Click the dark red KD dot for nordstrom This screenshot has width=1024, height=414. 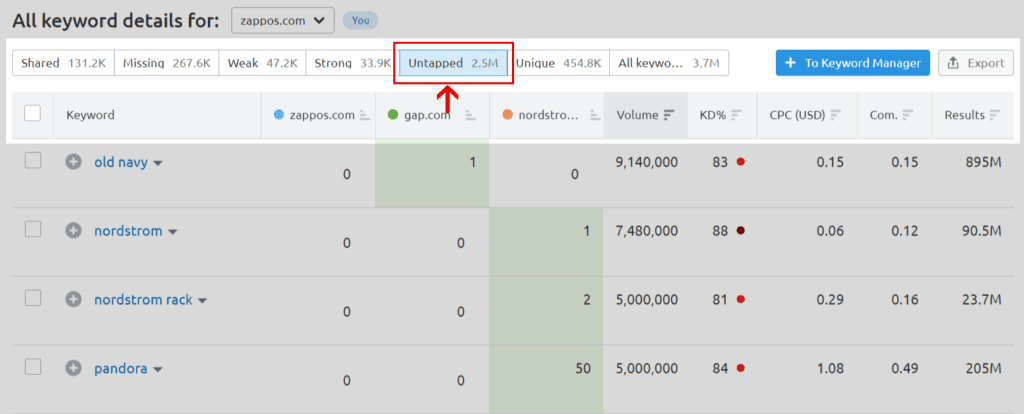point(741,231)
